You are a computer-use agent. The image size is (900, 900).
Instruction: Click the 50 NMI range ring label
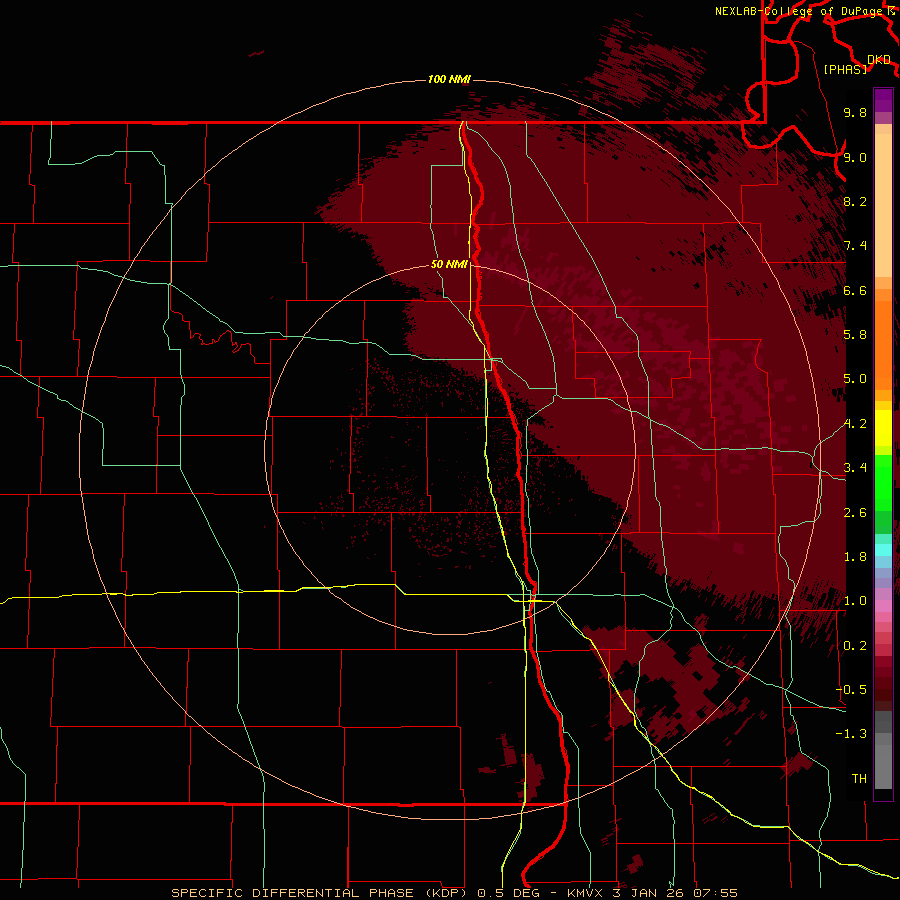point(449,264)
